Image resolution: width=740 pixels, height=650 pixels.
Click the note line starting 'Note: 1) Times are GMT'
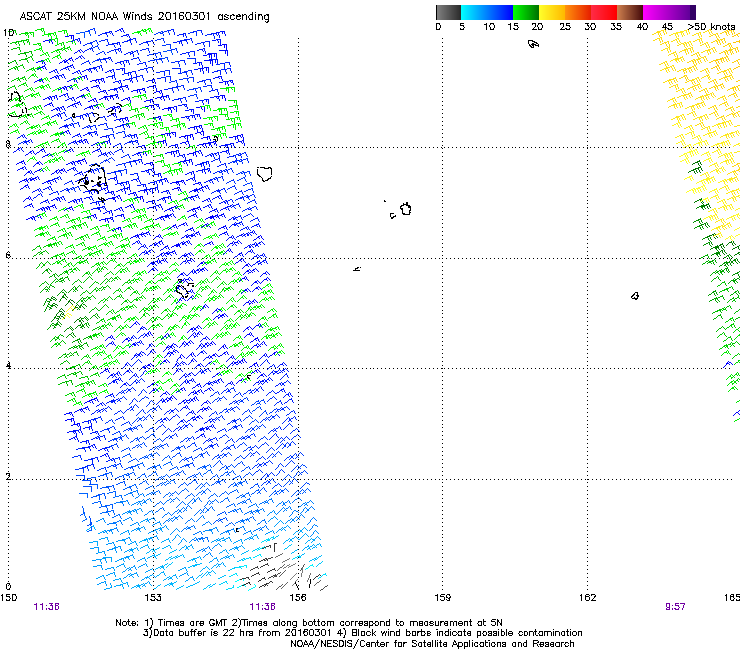[x=309, y=623]
